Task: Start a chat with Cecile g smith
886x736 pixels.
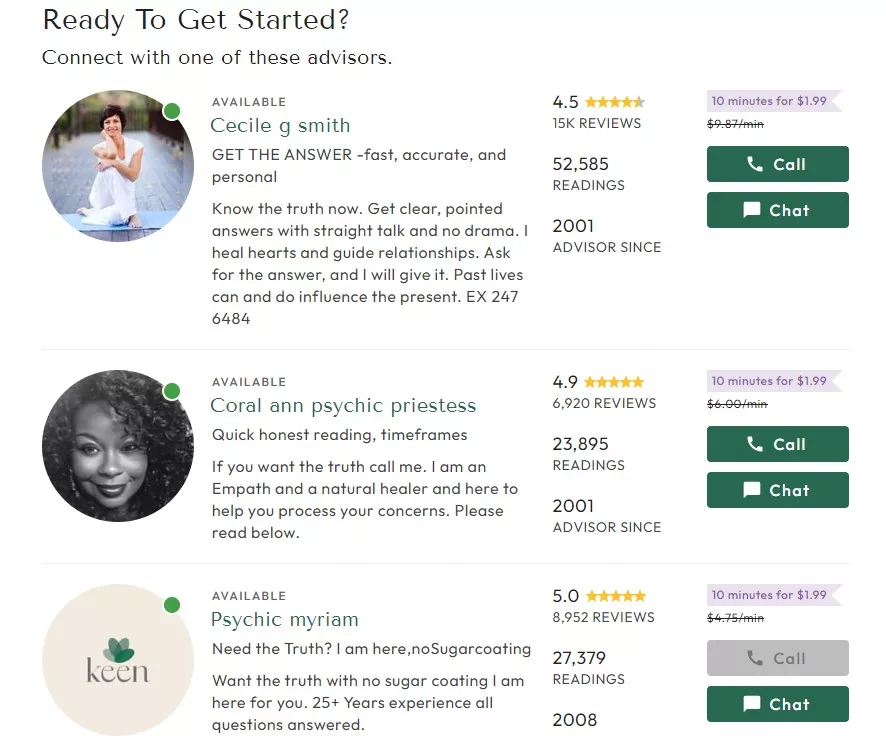Action: click(x=777, y=210)
